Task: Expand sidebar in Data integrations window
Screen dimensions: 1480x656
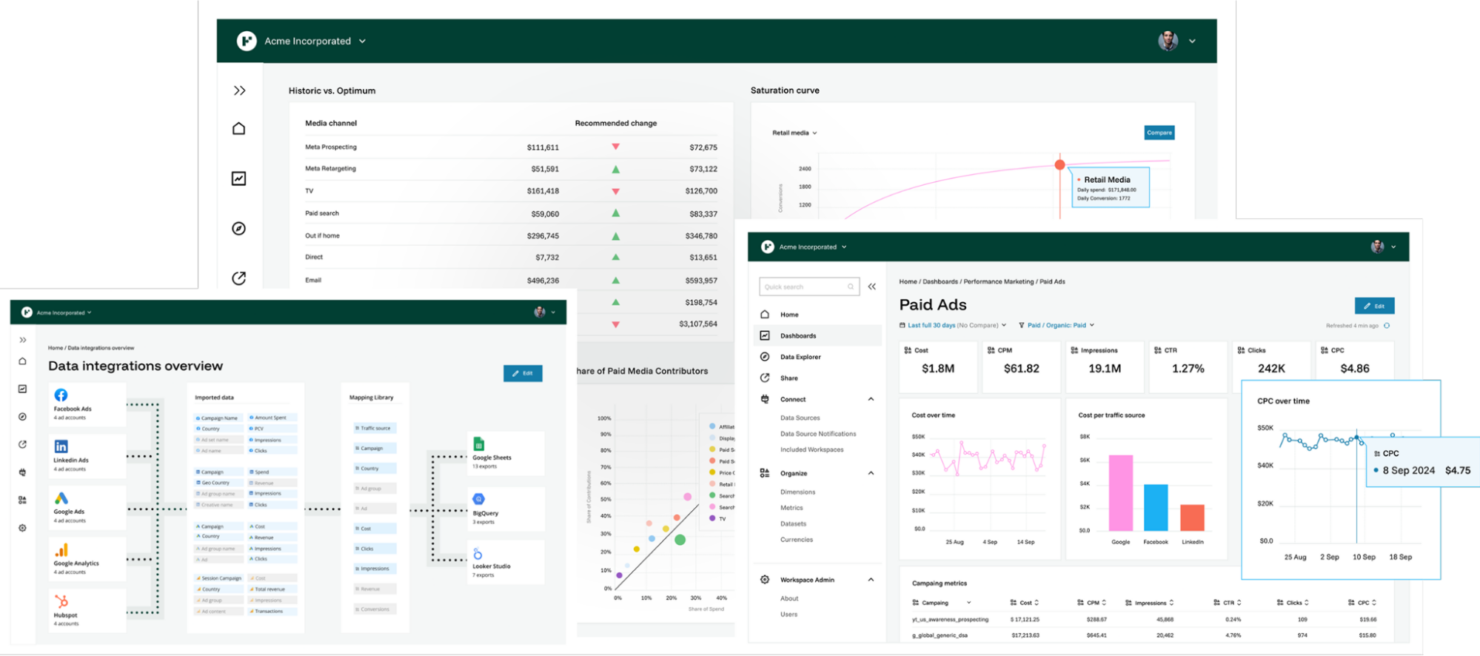Action: pyautogui.click(x=23, y=340)
